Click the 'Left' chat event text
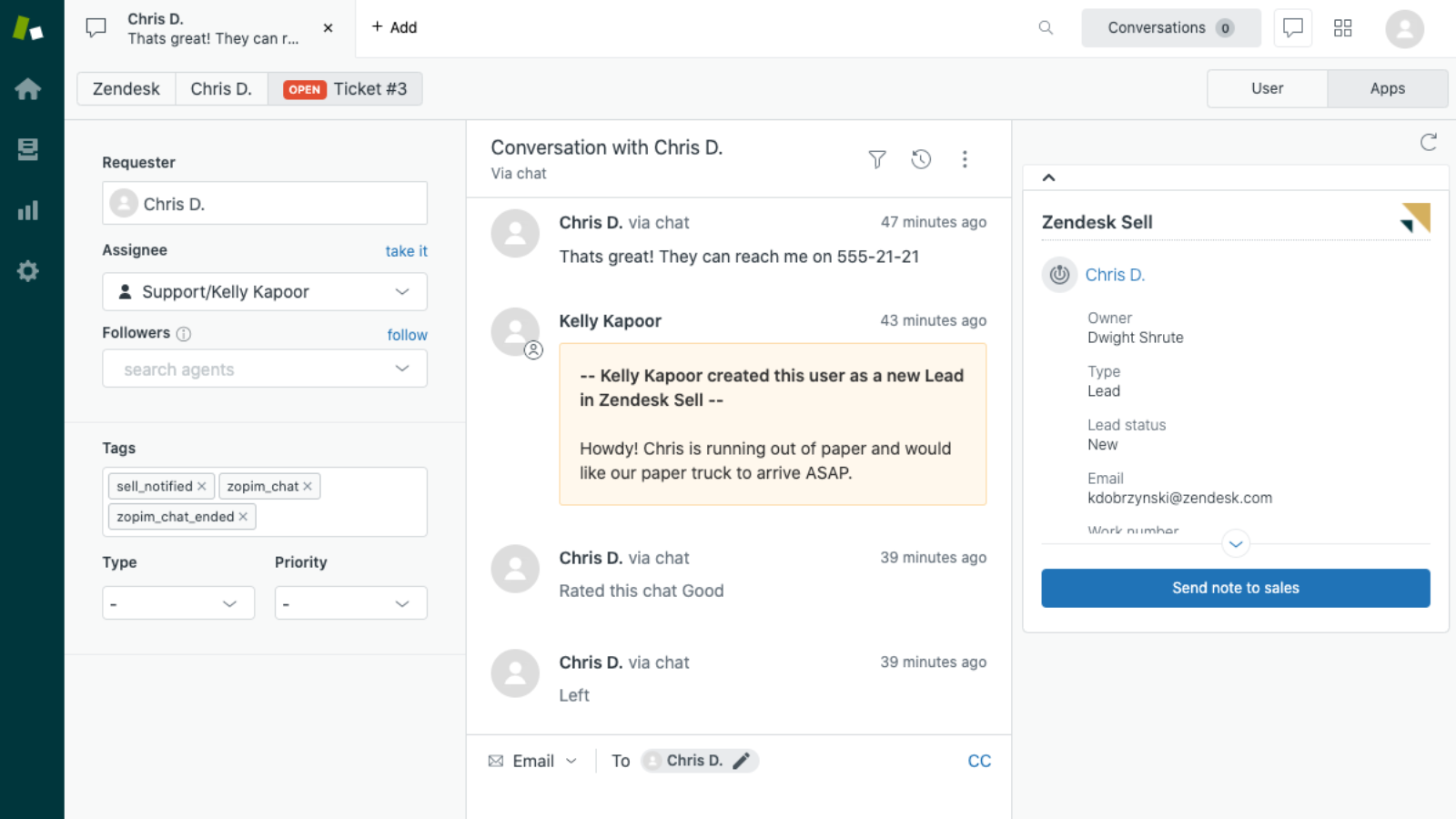Screen dimensions: 1456x819 tap(574, 695)
